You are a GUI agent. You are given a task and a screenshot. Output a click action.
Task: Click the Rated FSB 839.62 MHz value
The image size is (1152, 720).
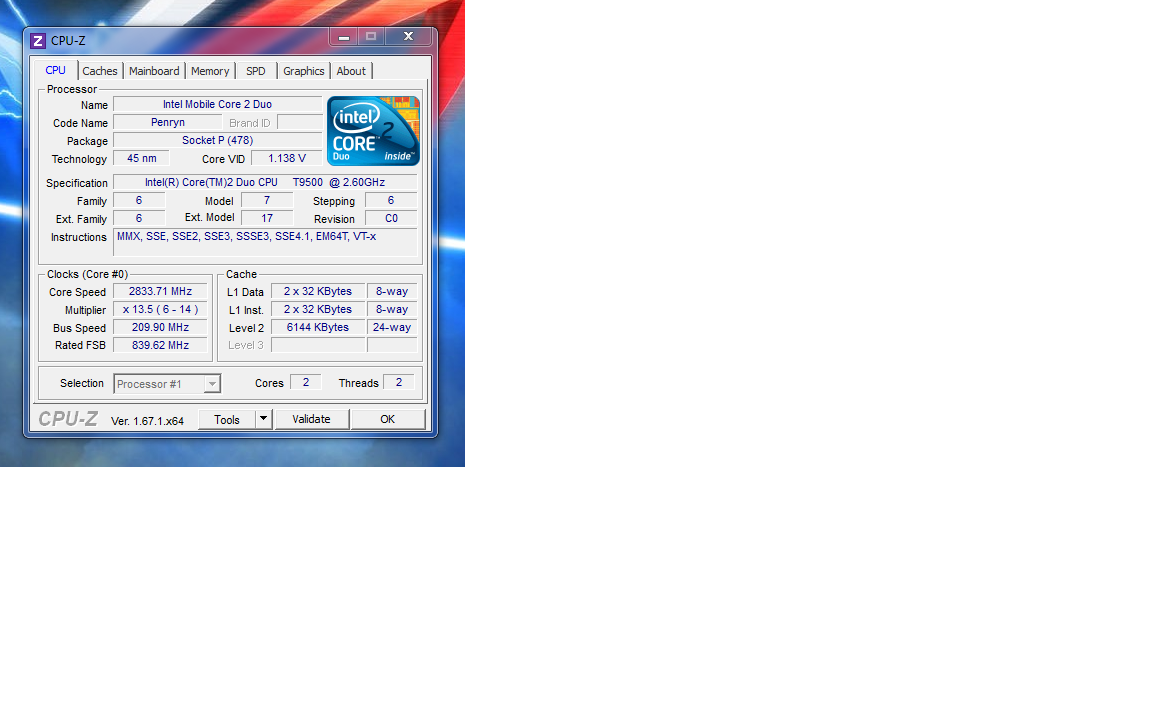click(160, 345)
